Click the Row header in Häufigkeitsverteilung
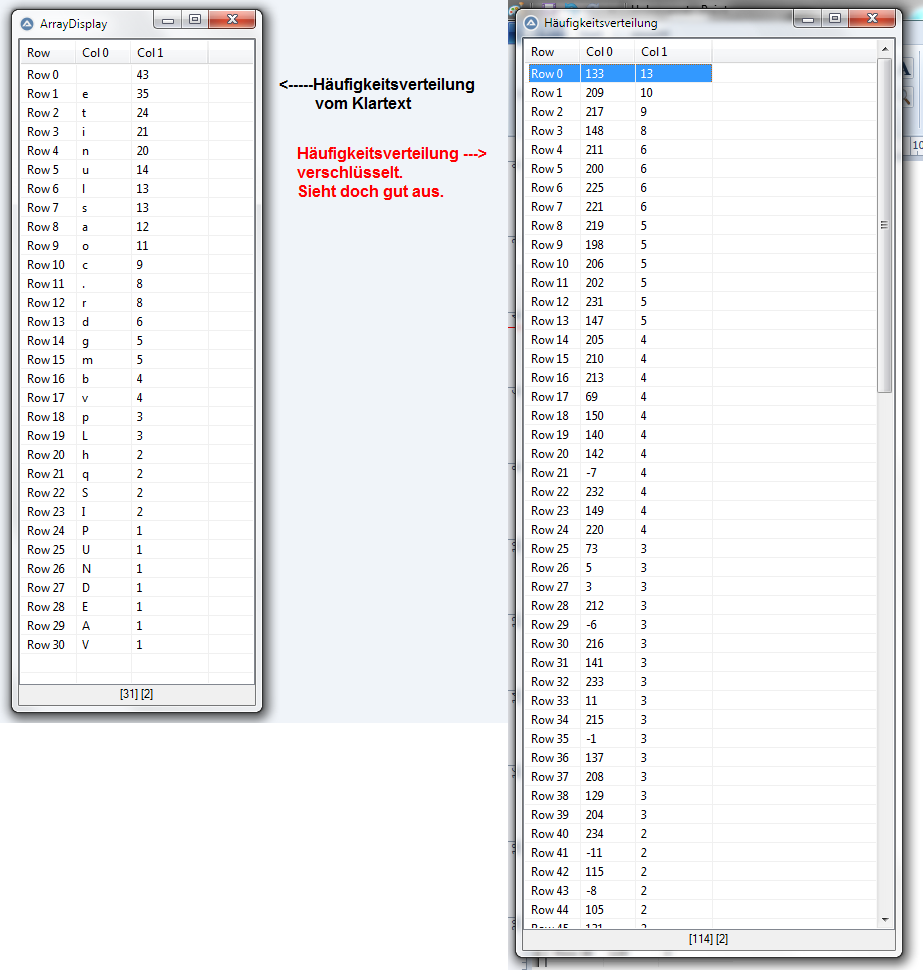 [x=543, y=52]
